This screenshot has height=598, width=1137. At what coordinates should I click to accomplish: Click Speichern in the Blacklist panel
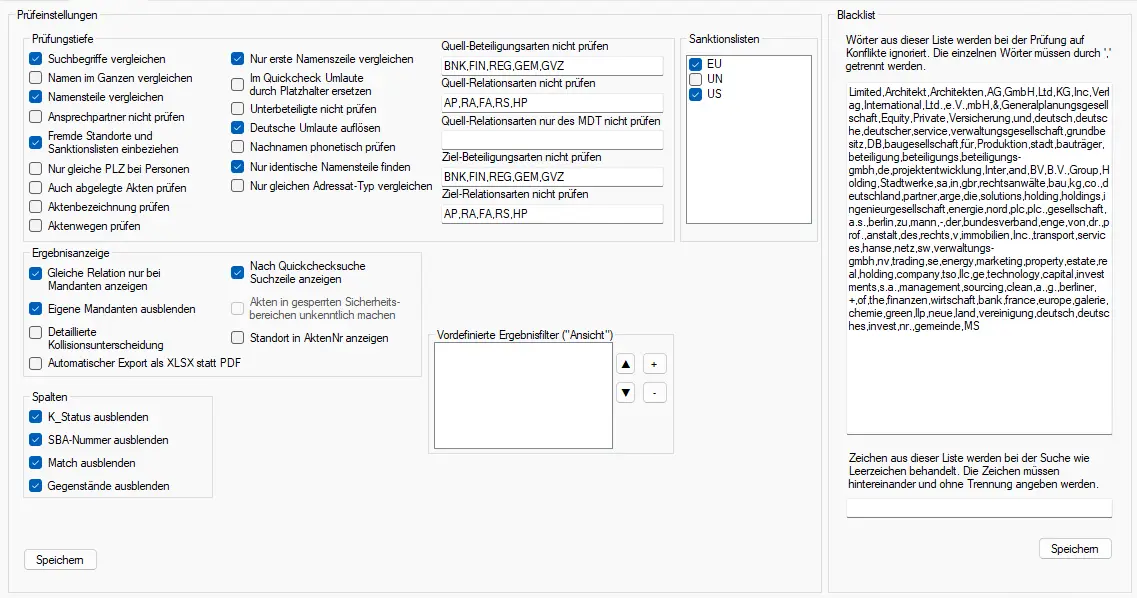pyautogui.click(x=1075, y=548)
